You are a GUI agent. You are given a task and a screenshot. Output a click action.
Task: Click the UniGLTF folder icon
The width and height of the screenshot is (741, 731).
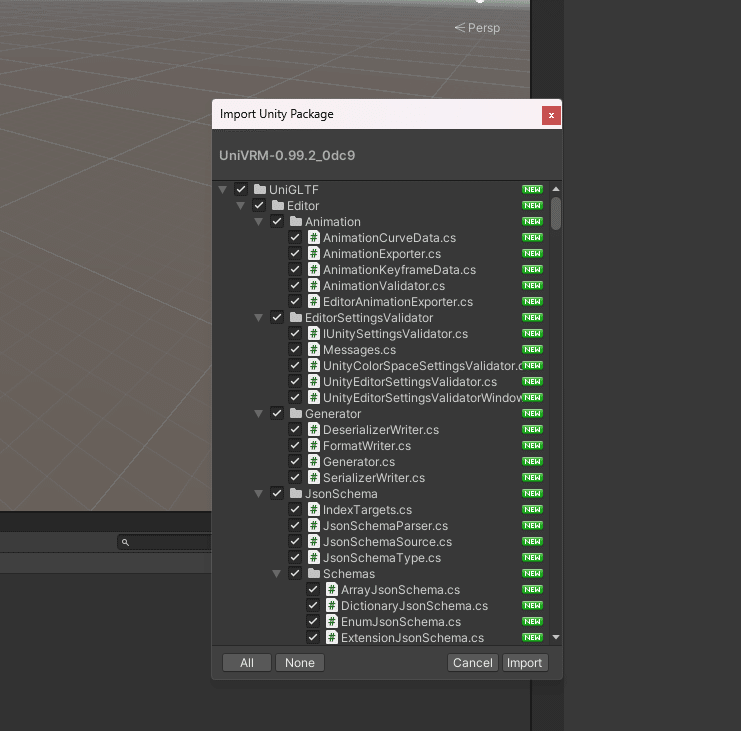[x=259, y=189]
